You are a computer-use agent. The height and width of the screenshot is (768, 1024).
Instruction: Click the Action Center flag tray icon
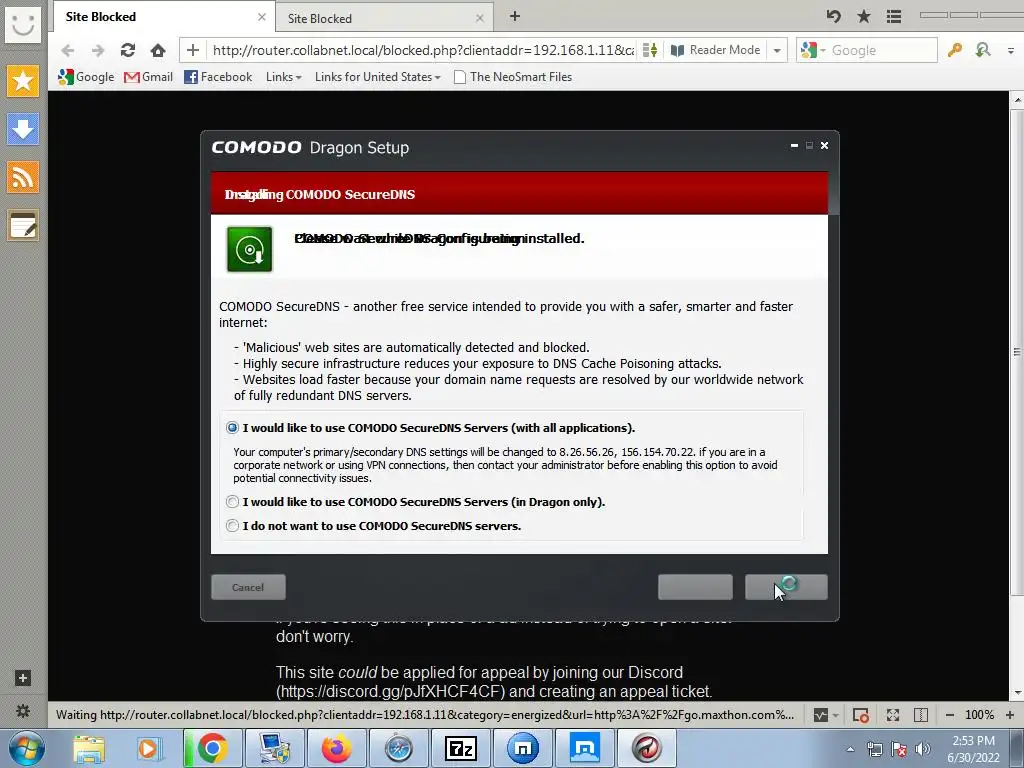tap(899, 749)
